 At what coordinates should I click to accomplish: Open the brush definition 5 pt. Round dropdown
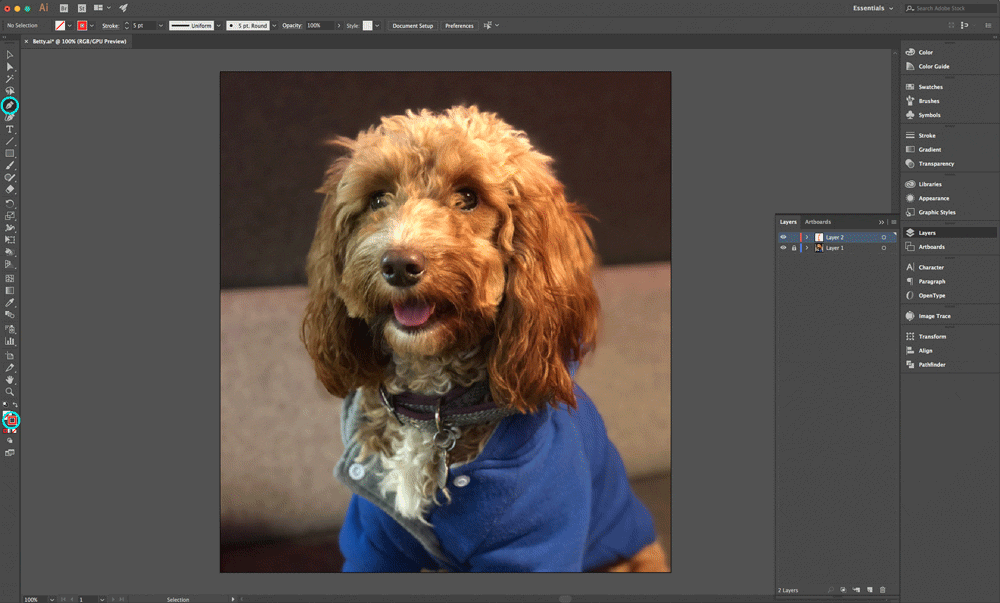click(x=249, y=25)
